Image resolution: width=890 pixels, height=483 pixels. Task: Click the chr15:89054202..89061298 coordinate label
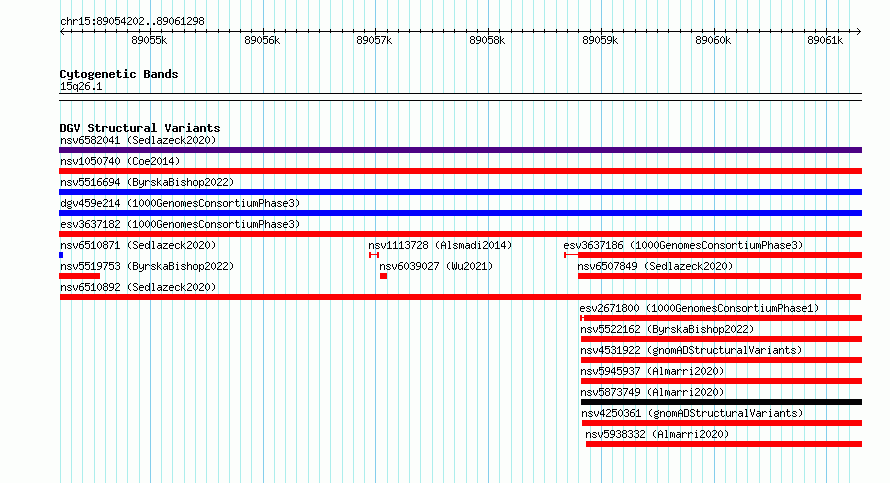coord(132,22)
